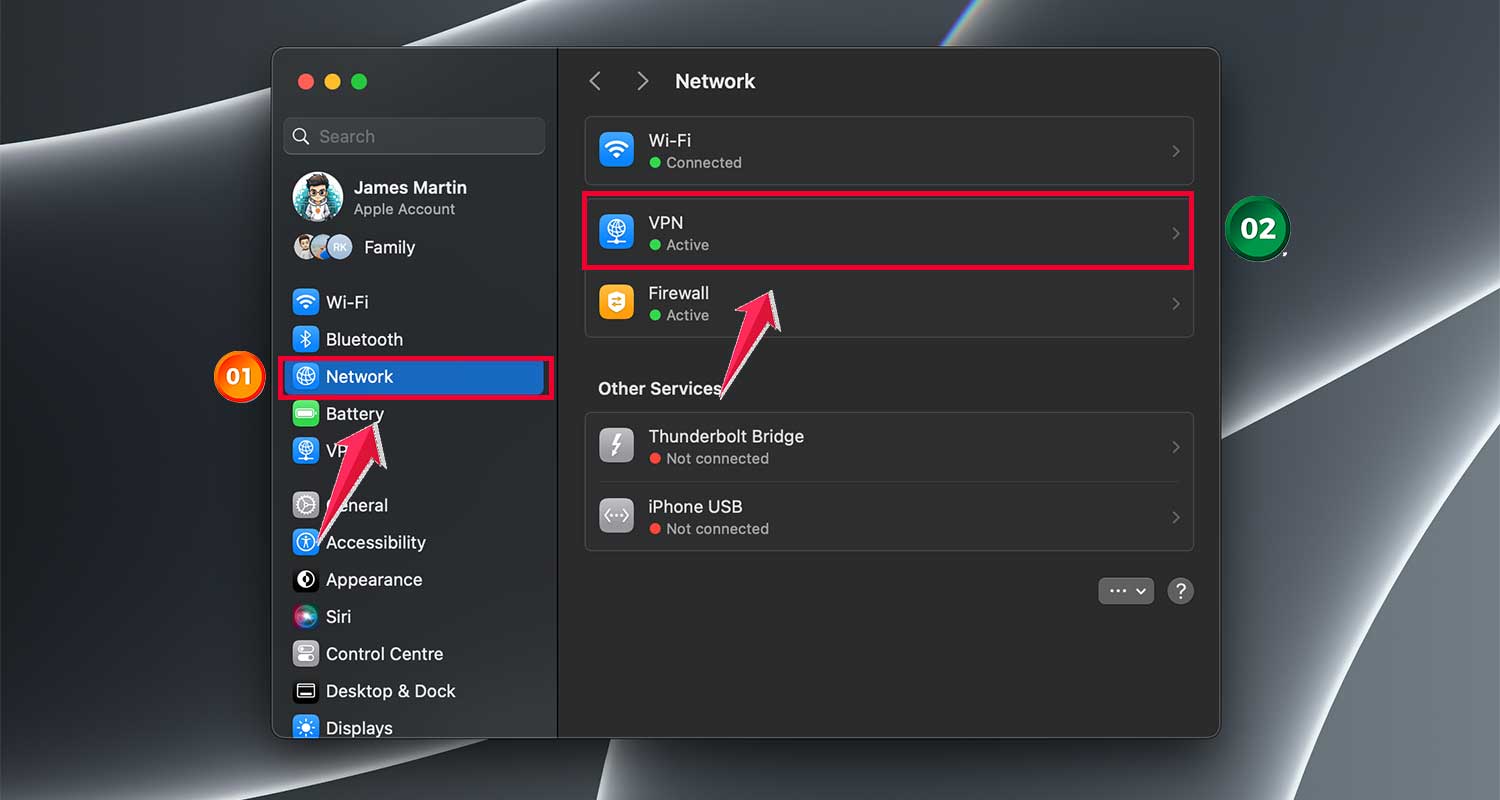Click the Wi-Fi icon in sidebar
Viewport: 1500px width, 800px height.
tap(305, 302)
